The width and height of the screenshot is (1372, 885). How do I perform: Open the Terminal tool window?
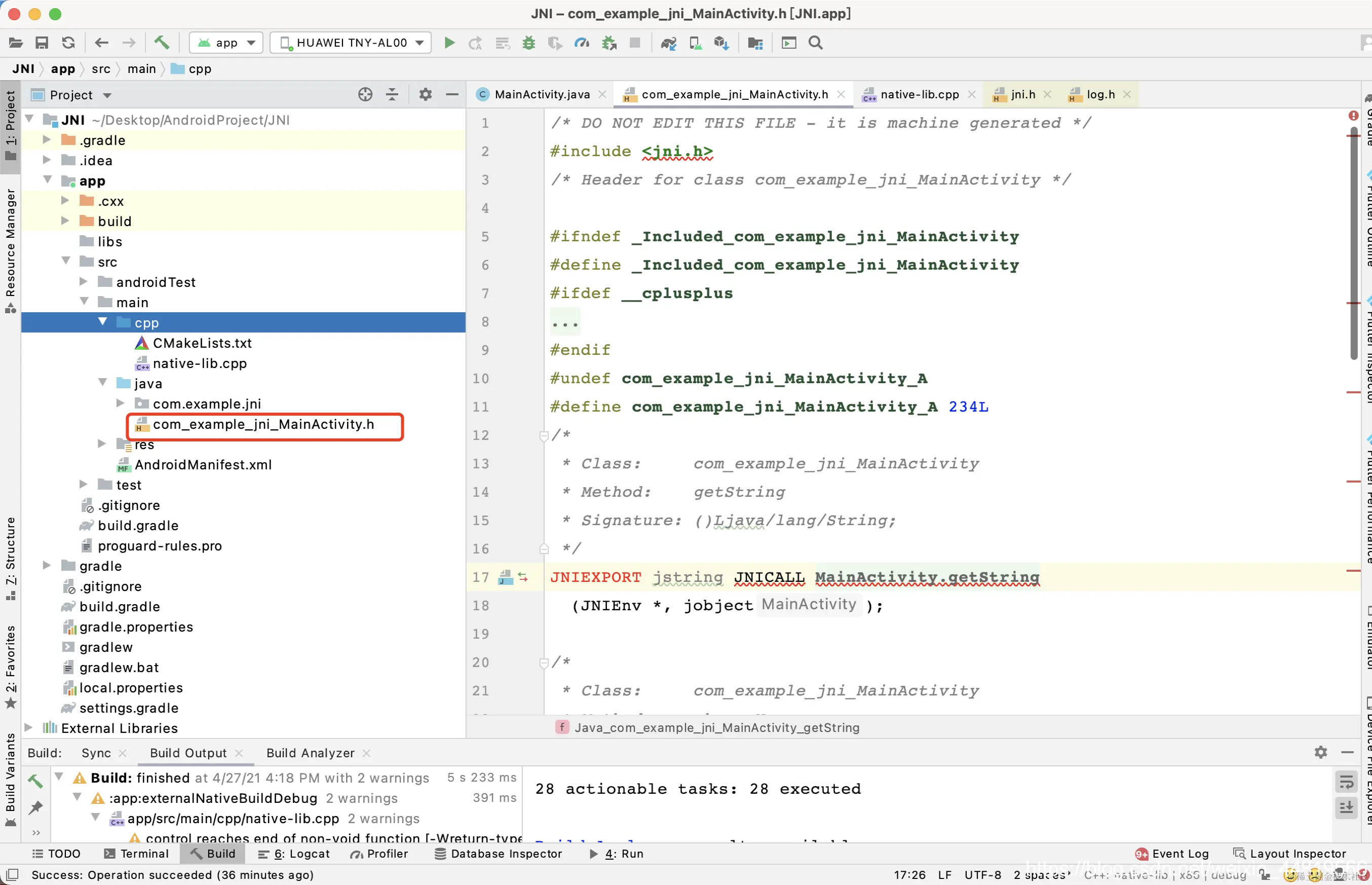137,854
